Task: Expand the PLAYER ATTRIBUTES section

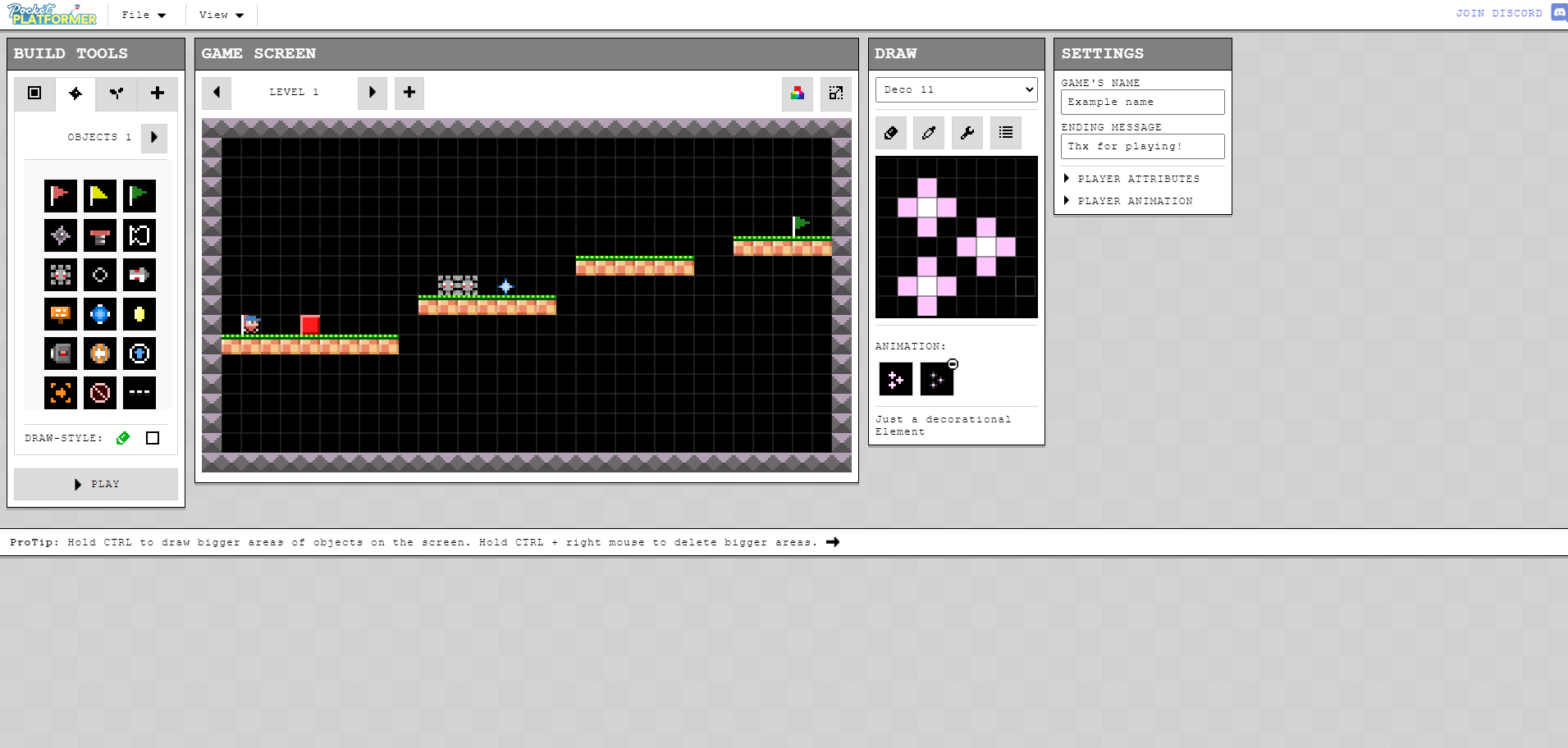Action: pos(1139,179)
